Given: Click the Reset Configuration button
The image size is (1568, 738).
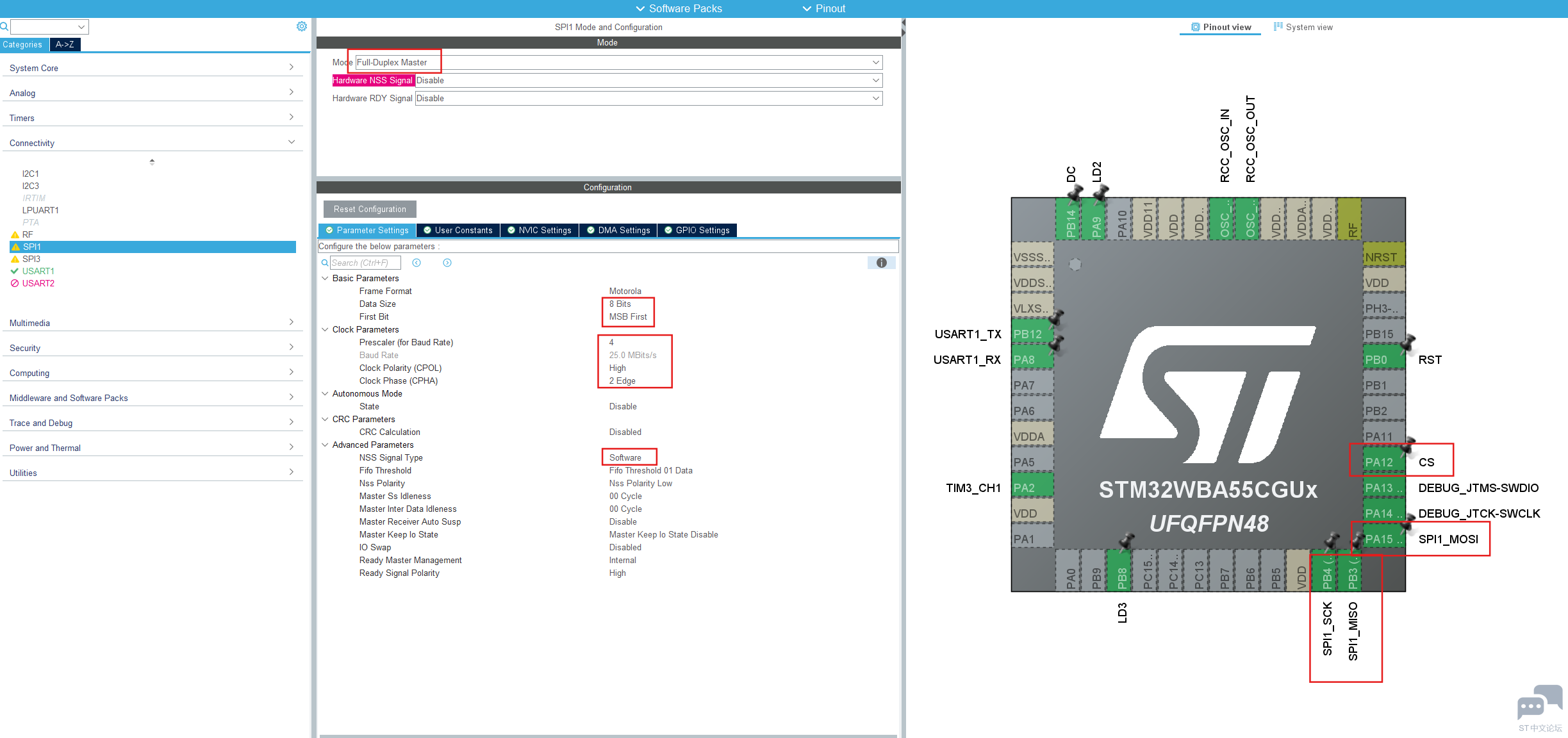Looking at the screenshot, I should 370,209.
